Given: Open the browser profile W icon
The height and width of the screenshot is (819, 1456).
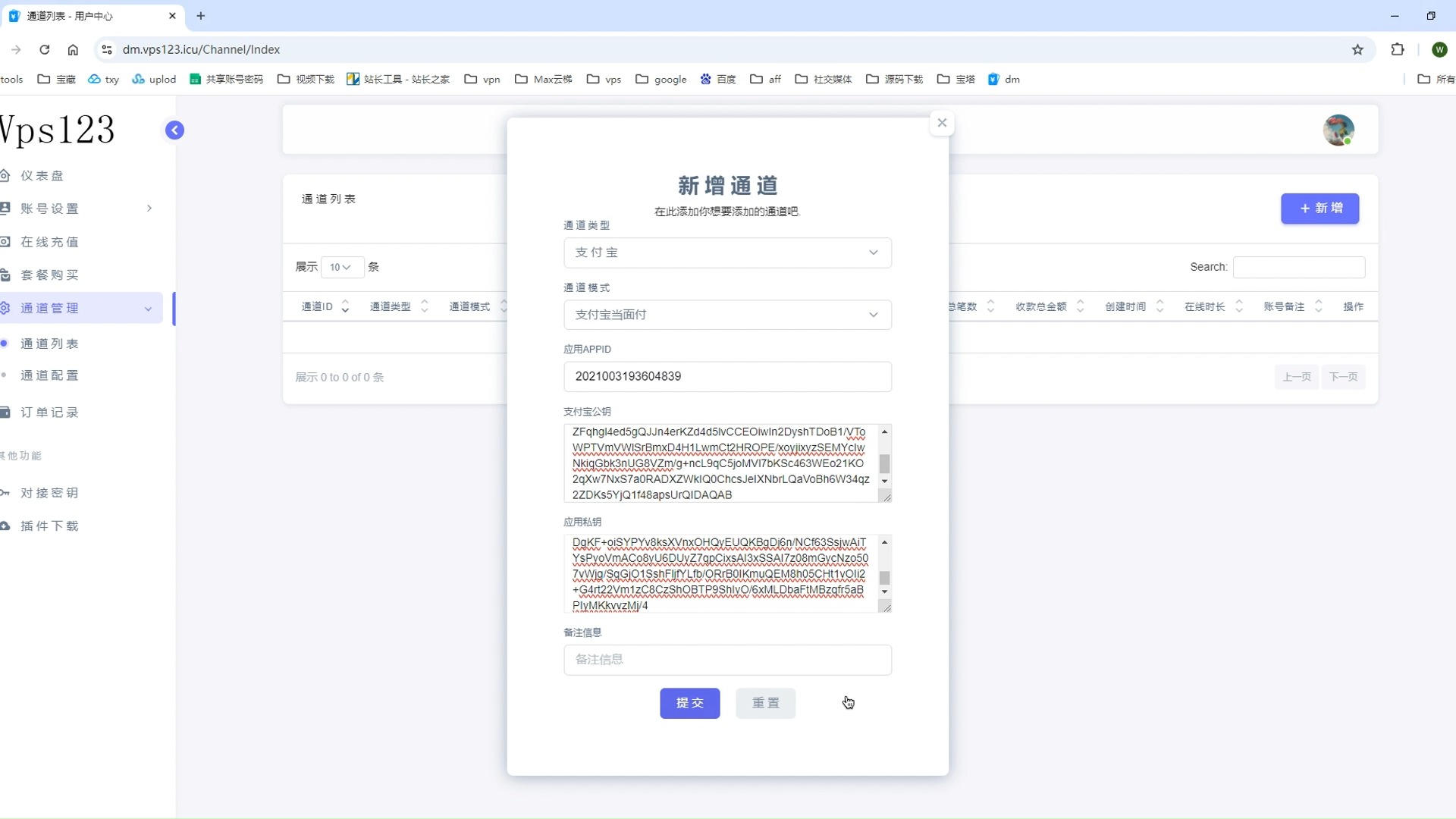Looking at the screenshot, I should pyautogui.click(x=1439, y=49).
